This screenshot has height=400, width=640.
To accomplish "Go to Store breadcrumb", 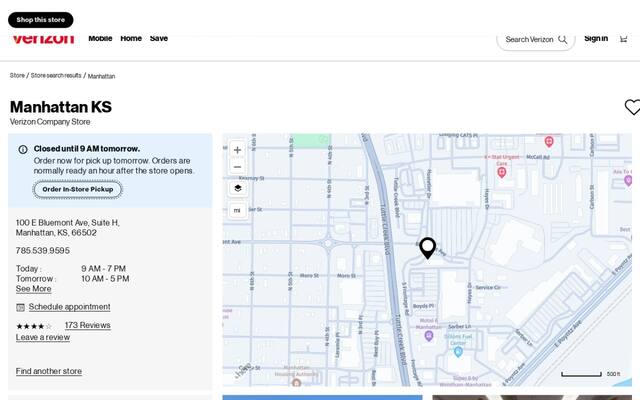I will coord(17,76).
